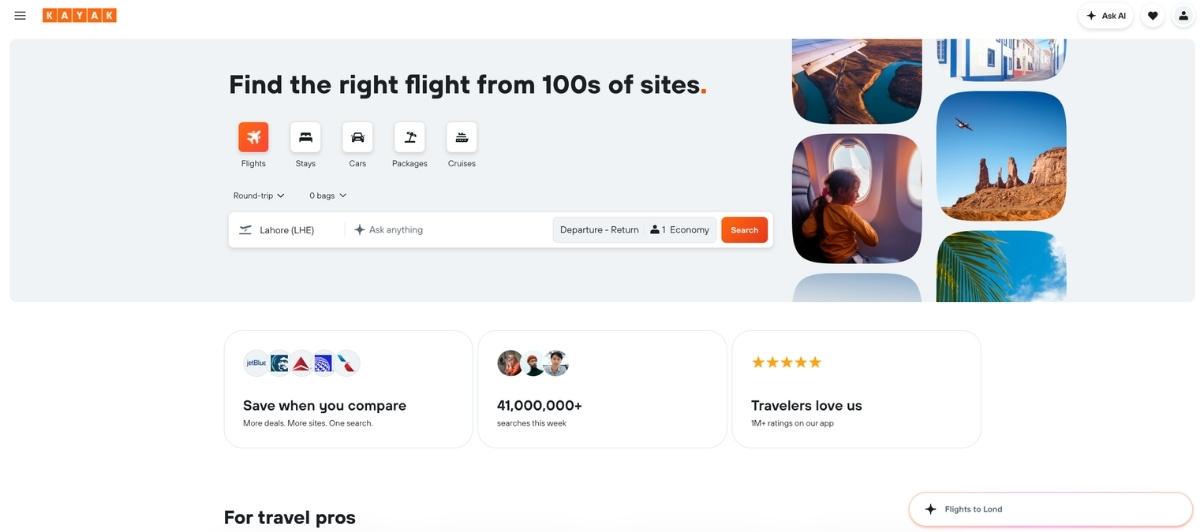Open the hamburger navigation menu
This screenshot has width=1200, height=532.
(x=20, y=15)
